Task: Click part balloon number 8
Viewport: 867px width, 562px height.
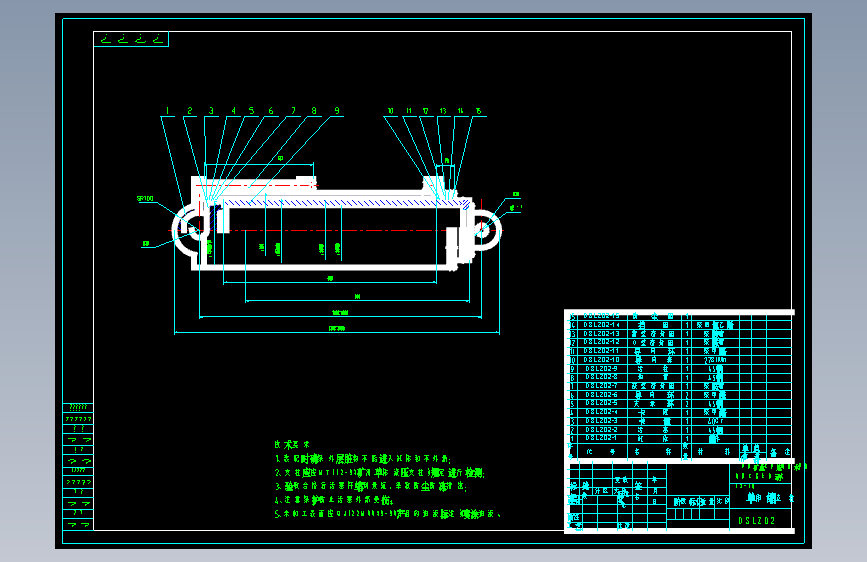Action: 314,111
